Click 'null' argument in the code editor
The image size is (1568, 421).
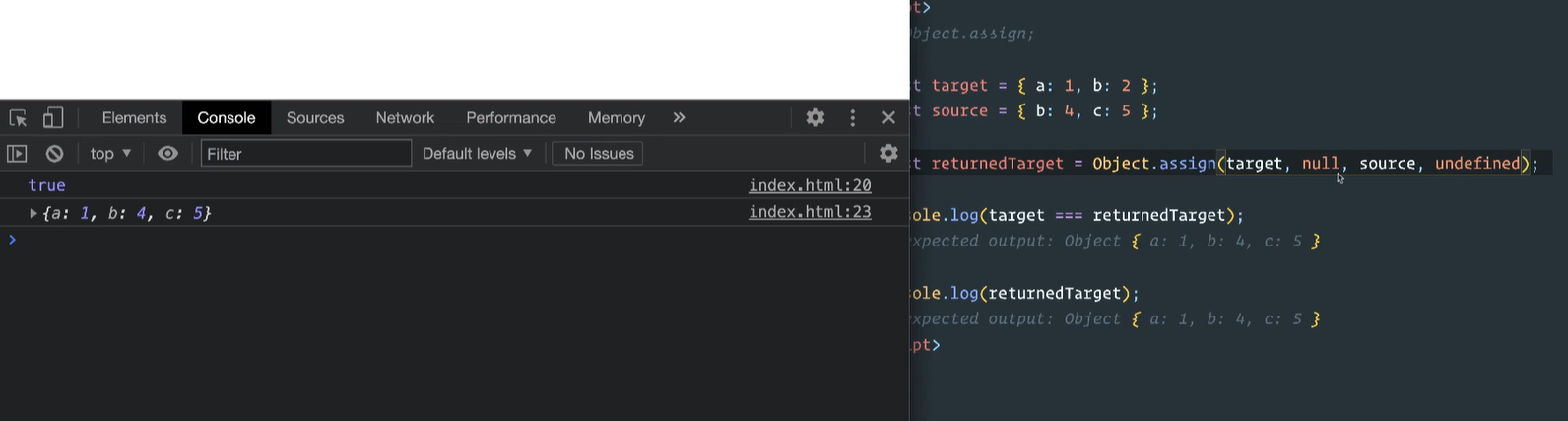pos(1320,164)
